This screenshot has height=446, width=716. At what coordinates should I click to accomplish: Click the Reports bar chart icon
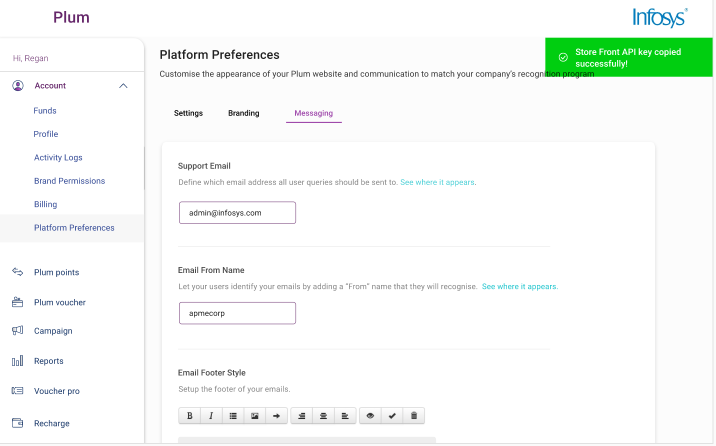point(17,361)
